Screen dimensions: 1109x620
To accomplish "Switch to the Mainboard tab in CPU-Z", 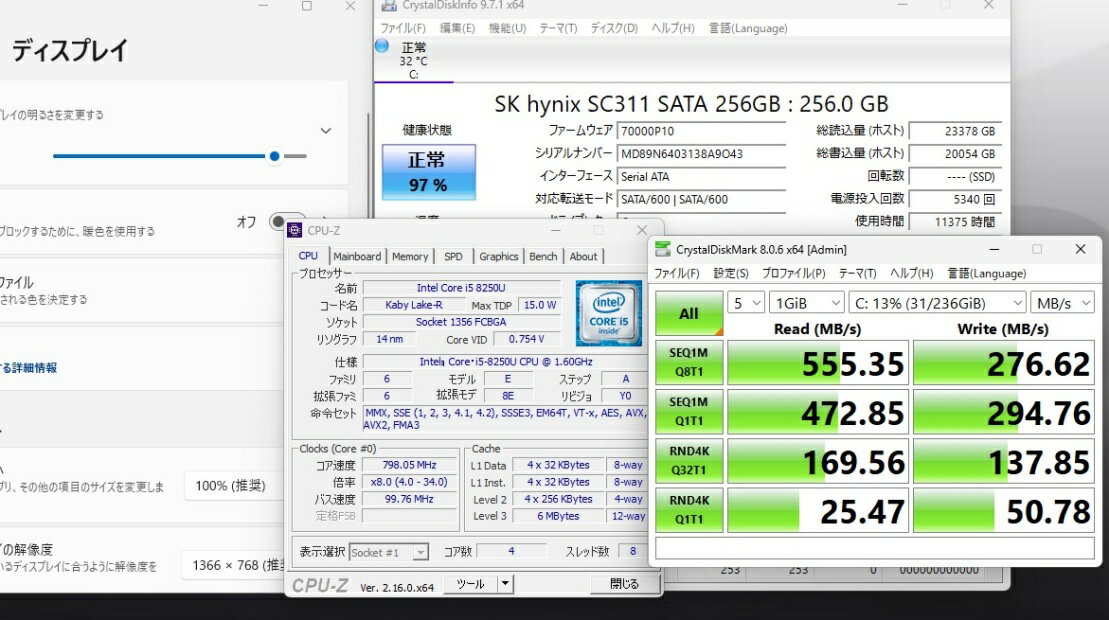I will tap(357, 256).
